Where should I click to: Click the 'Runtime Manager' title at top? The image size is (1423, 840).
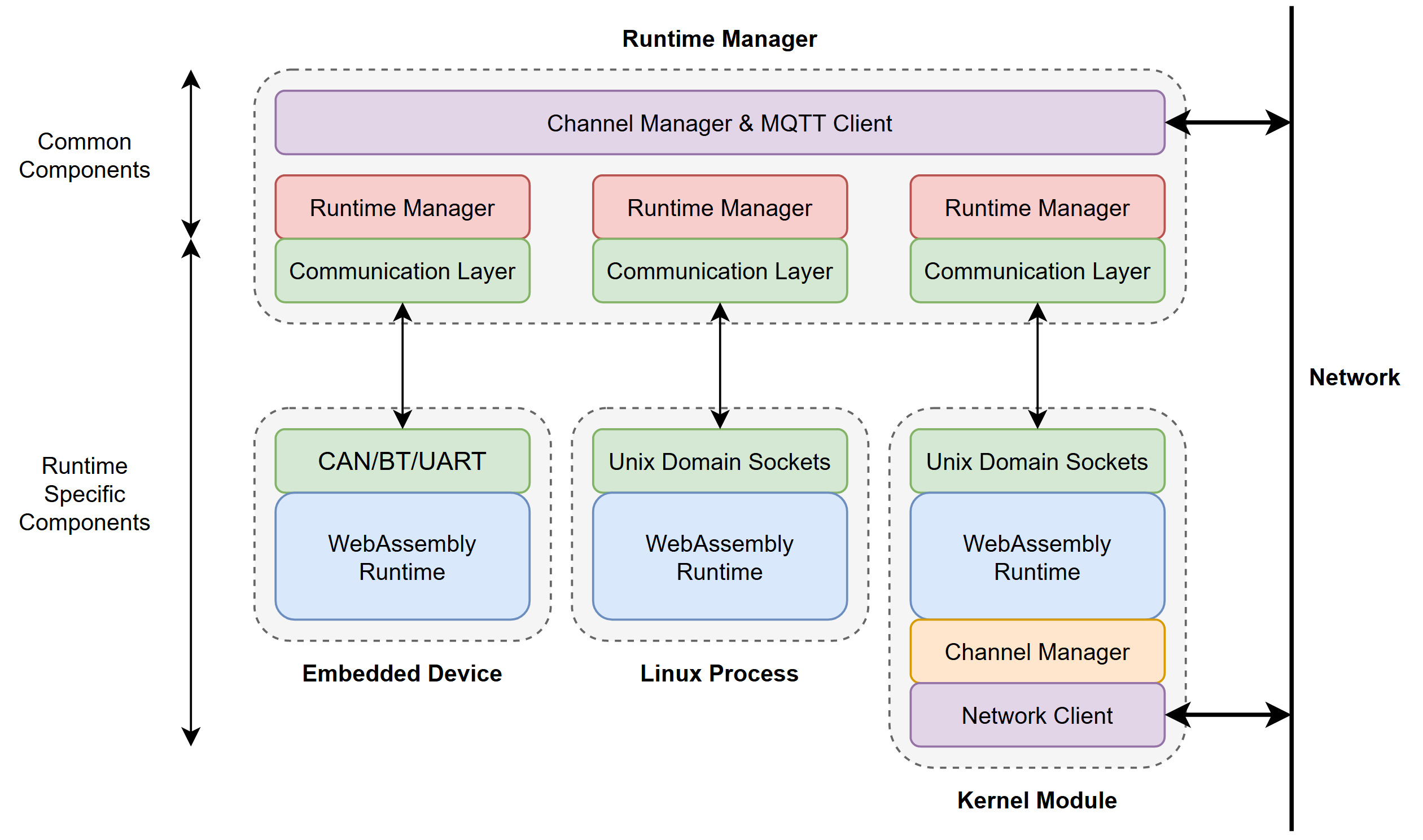(719, 39)
